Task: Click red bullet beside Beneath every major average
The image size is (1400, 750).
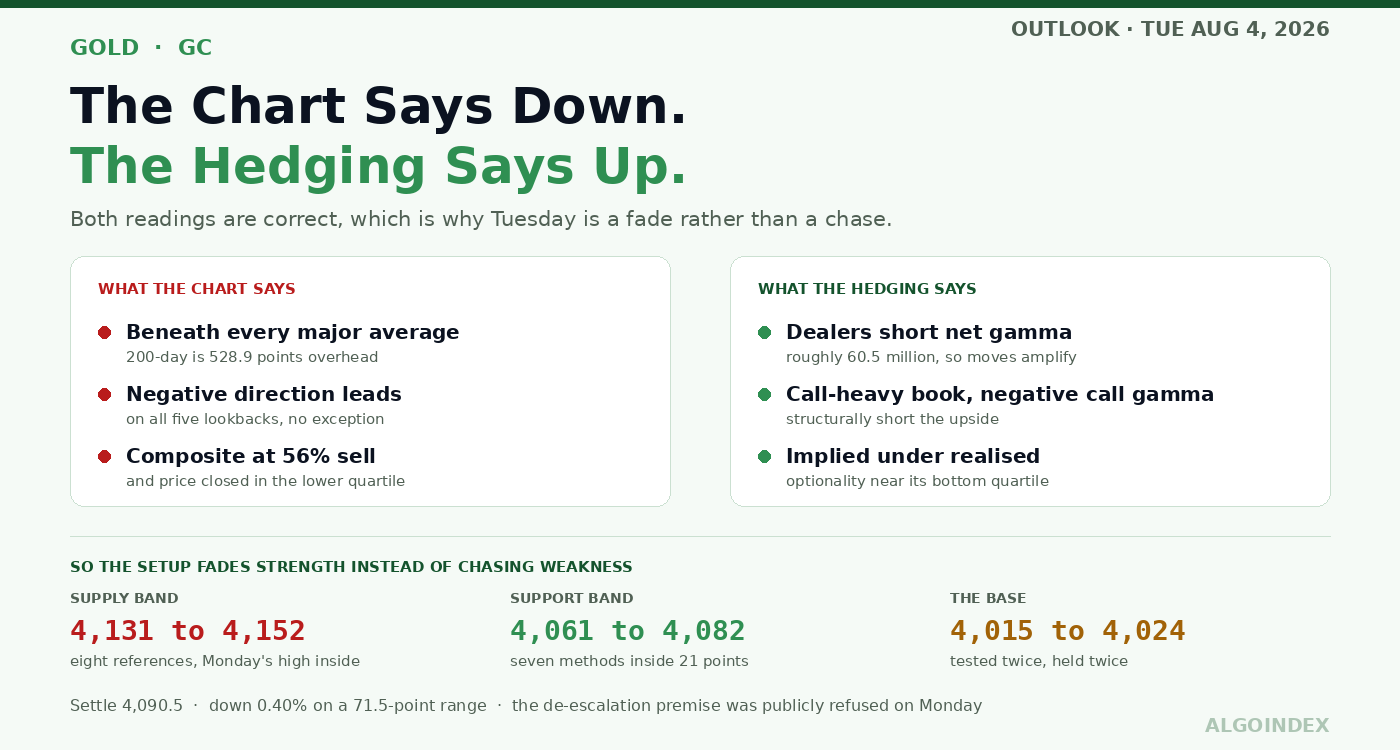Action: click(104, 333)
